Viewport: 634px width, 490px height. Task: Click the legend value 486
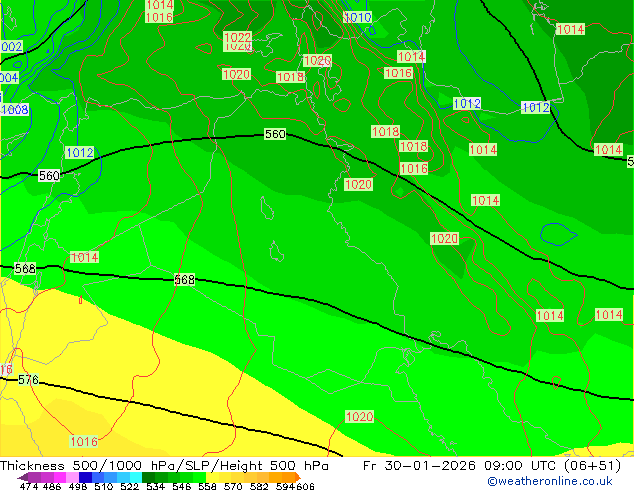point(52,486)
